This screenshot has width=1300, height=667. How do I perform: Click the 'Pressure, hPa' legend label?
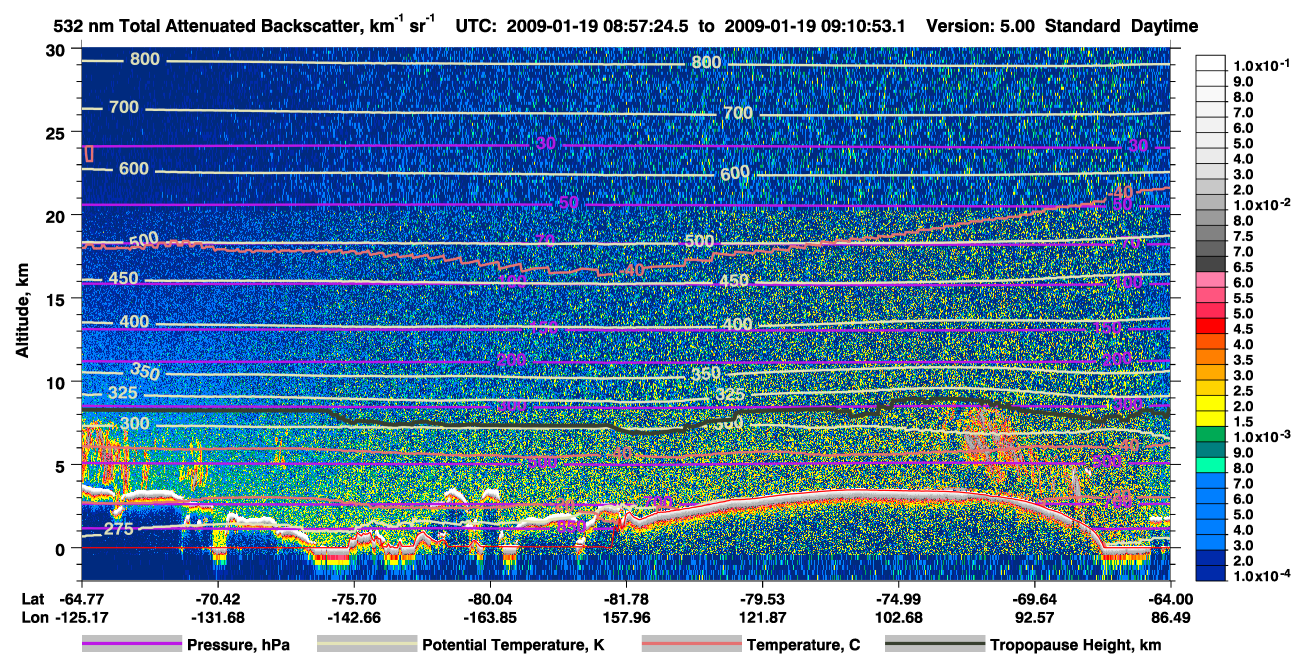coord(240,645)
